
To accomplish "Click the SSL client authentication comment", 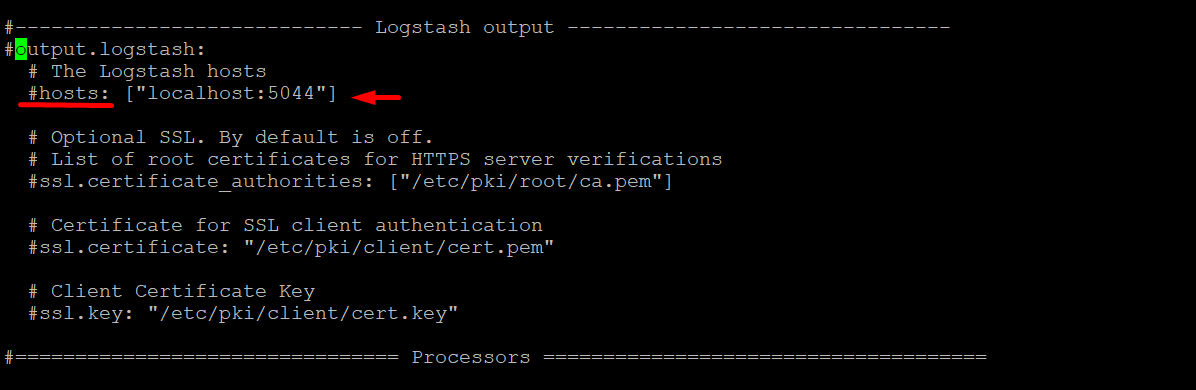I will coord(285,226).
